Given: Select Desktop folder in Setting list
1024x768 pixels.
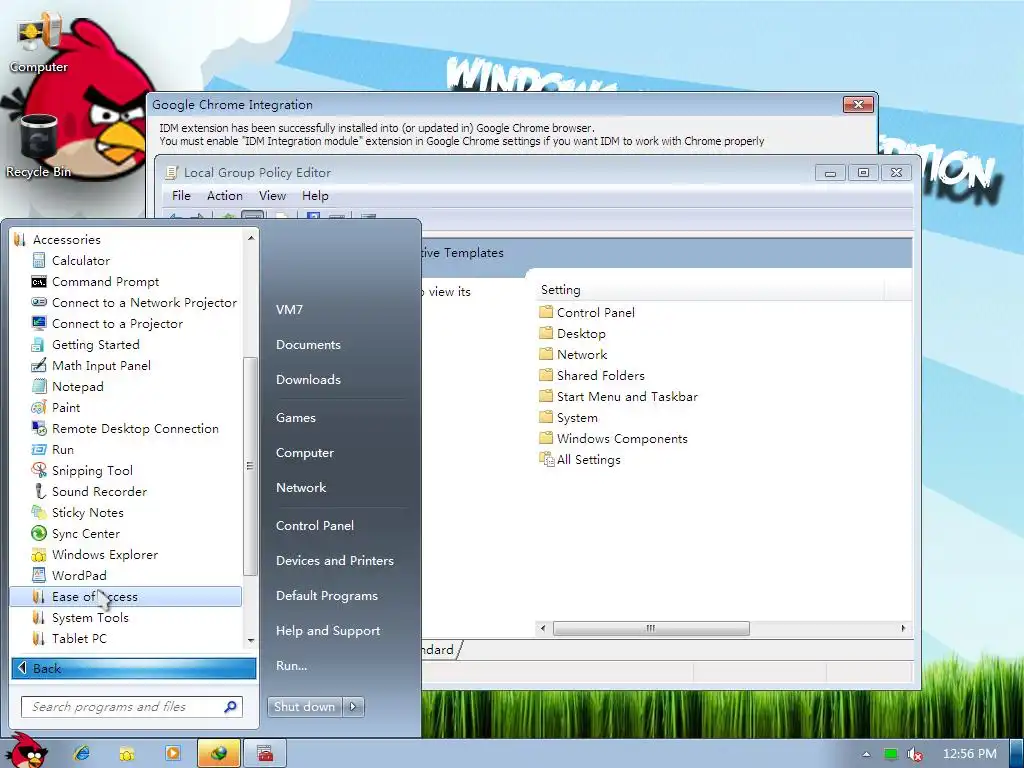Looking at the screenshot, I should (573, 333).
